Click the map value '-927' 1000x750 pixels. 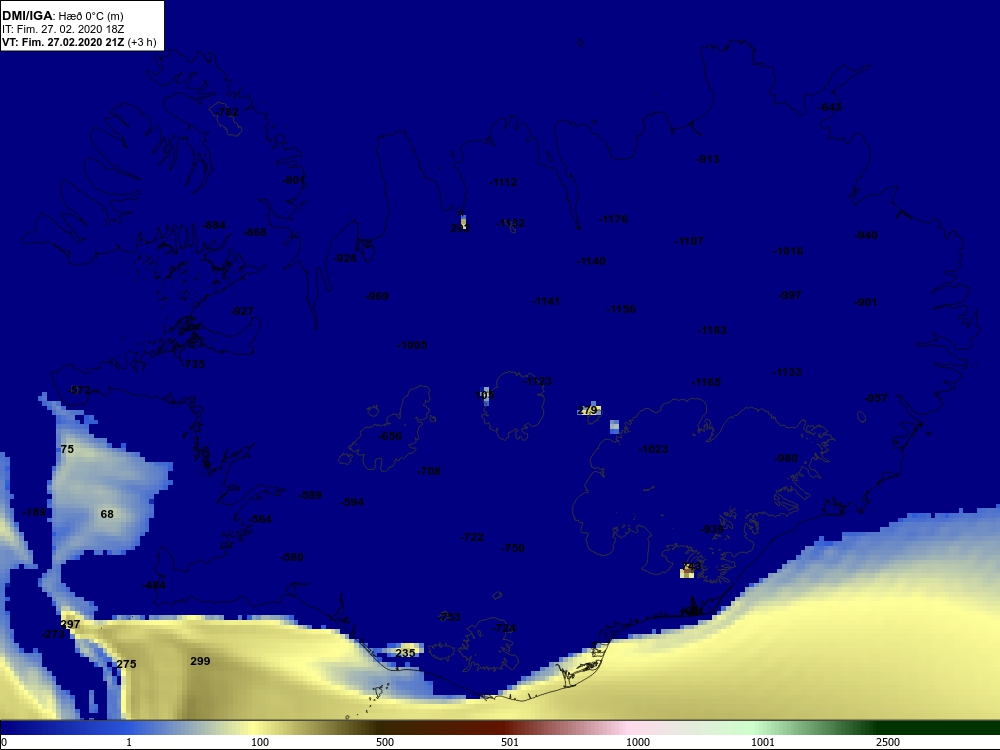point(242,311)
